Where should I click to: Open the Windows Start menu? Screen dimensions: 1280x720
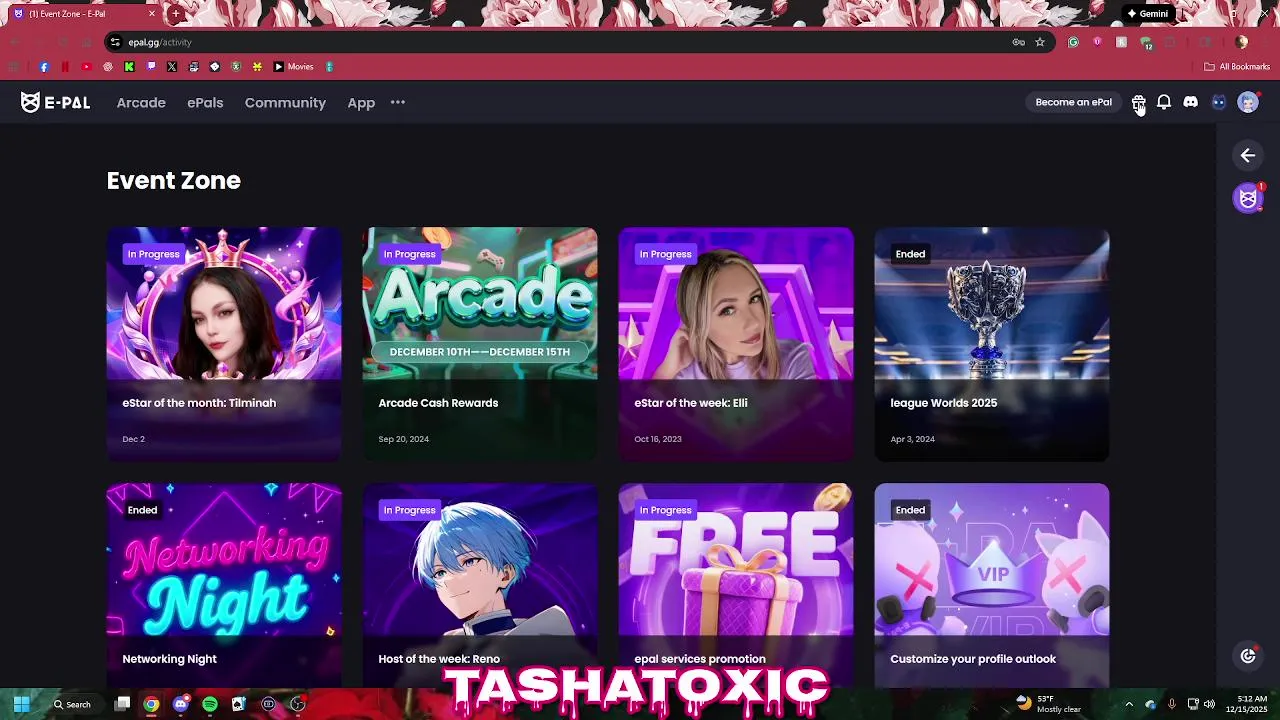tap(21, 704)
